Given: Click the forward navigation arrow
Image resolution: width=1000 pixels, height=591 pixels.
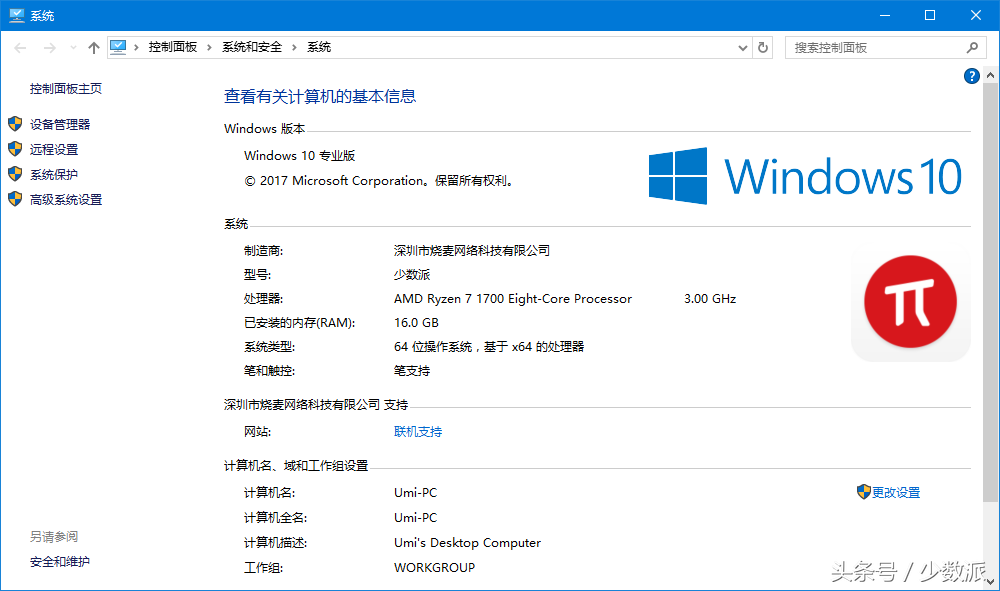Looking at the screenshot, I should 49,47.
